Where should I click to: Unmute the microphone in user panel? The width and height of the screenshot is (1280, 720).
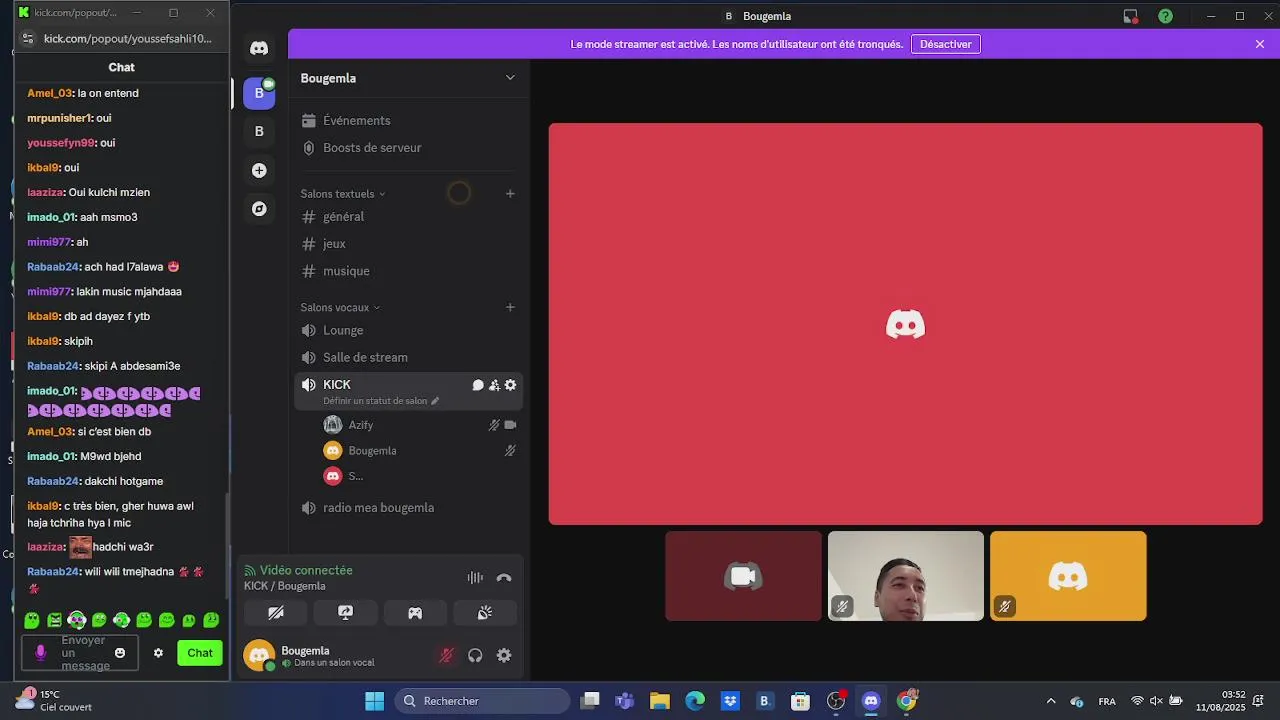tap(446, 655)
